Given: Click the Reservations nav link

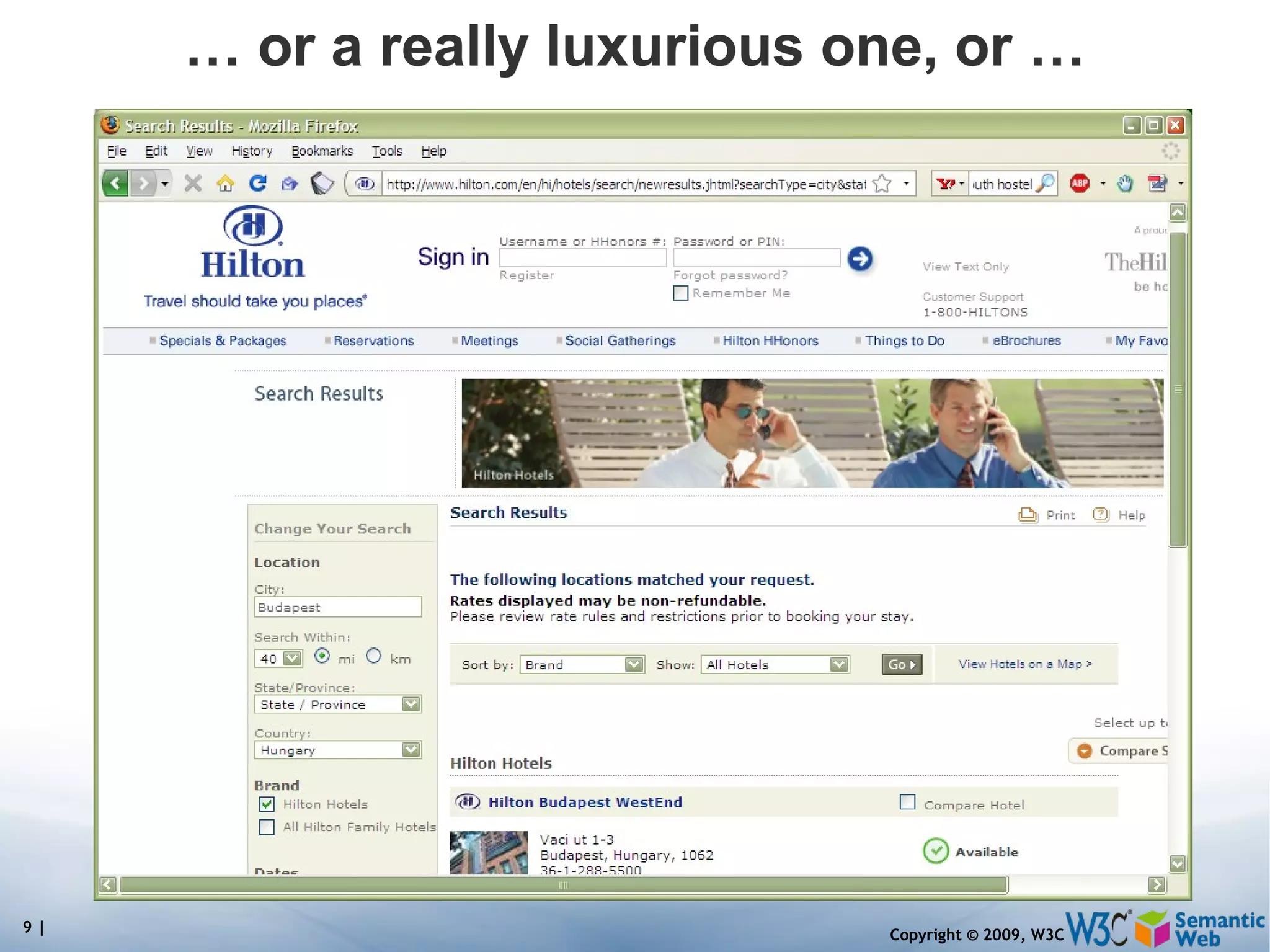Looking at the screenshot, I should [373, 340].
